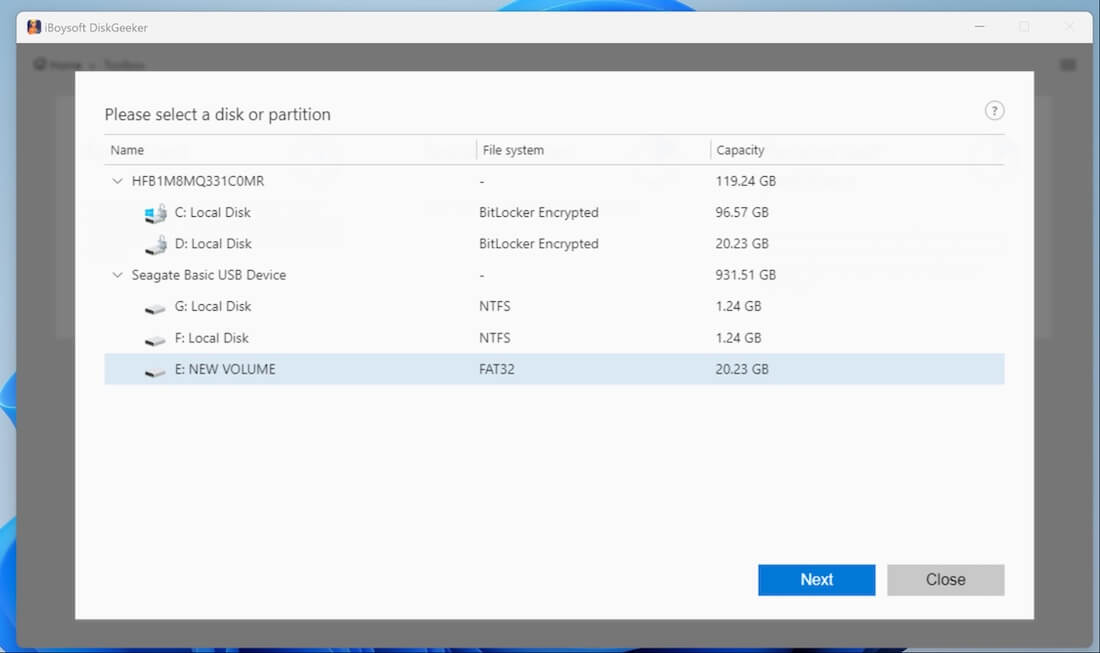The width and height of the screenshot is (1100, 653).
Task: Select the C: Local Disk partition
Action: (554, 213)
